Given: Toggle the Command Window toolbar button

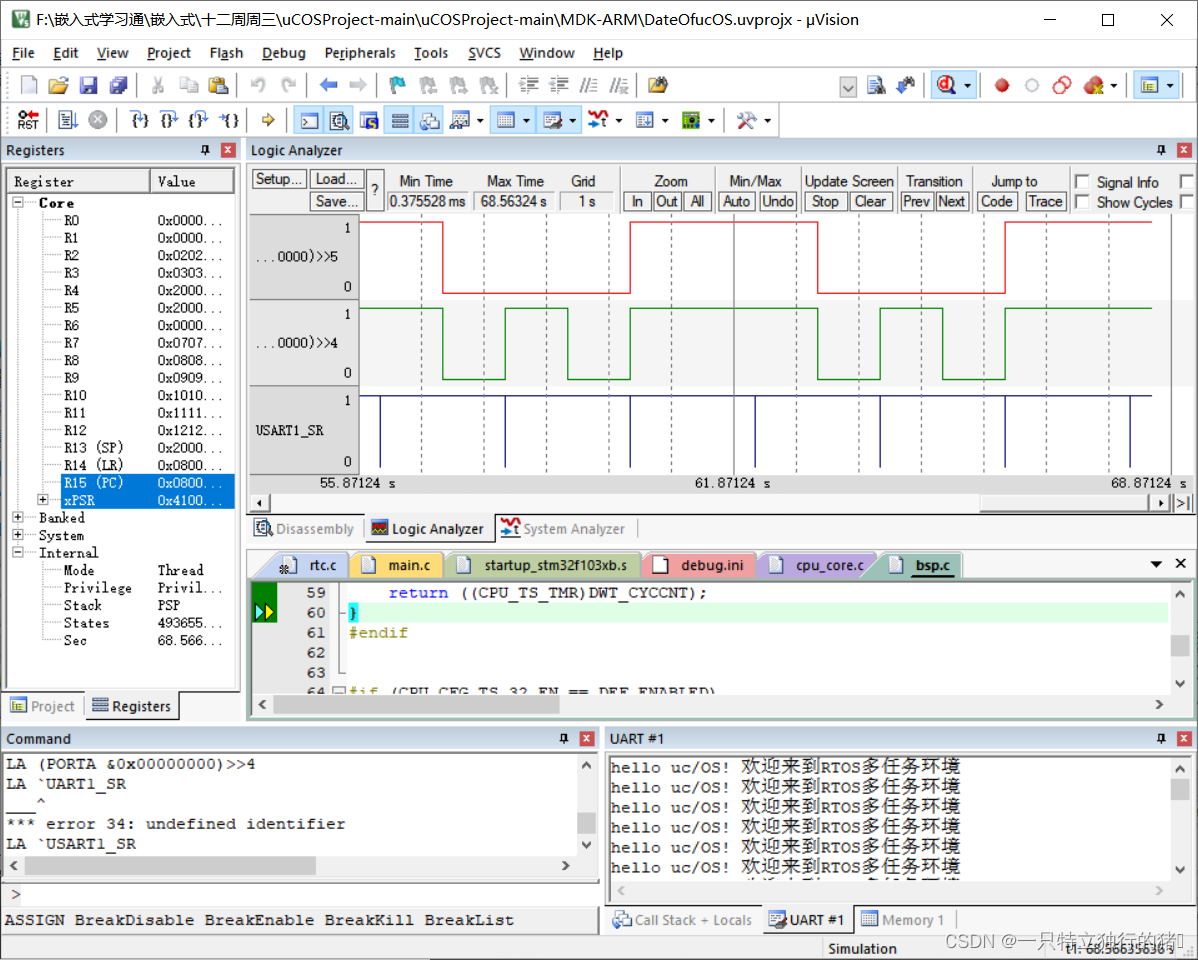Looking at the screenshot, I should tap(309, 121).
